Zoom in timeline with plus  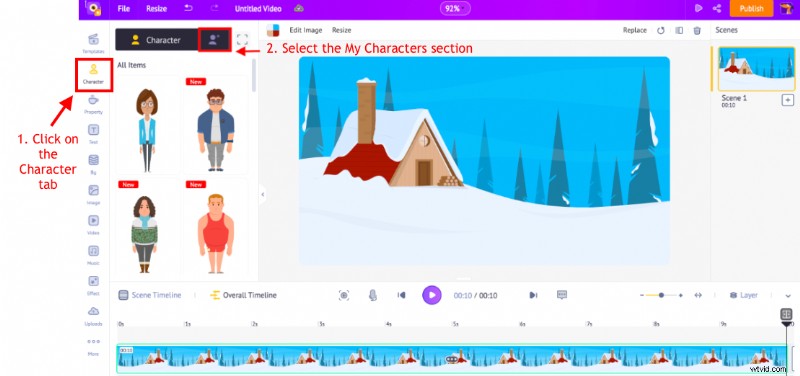[x=681, y=295]
